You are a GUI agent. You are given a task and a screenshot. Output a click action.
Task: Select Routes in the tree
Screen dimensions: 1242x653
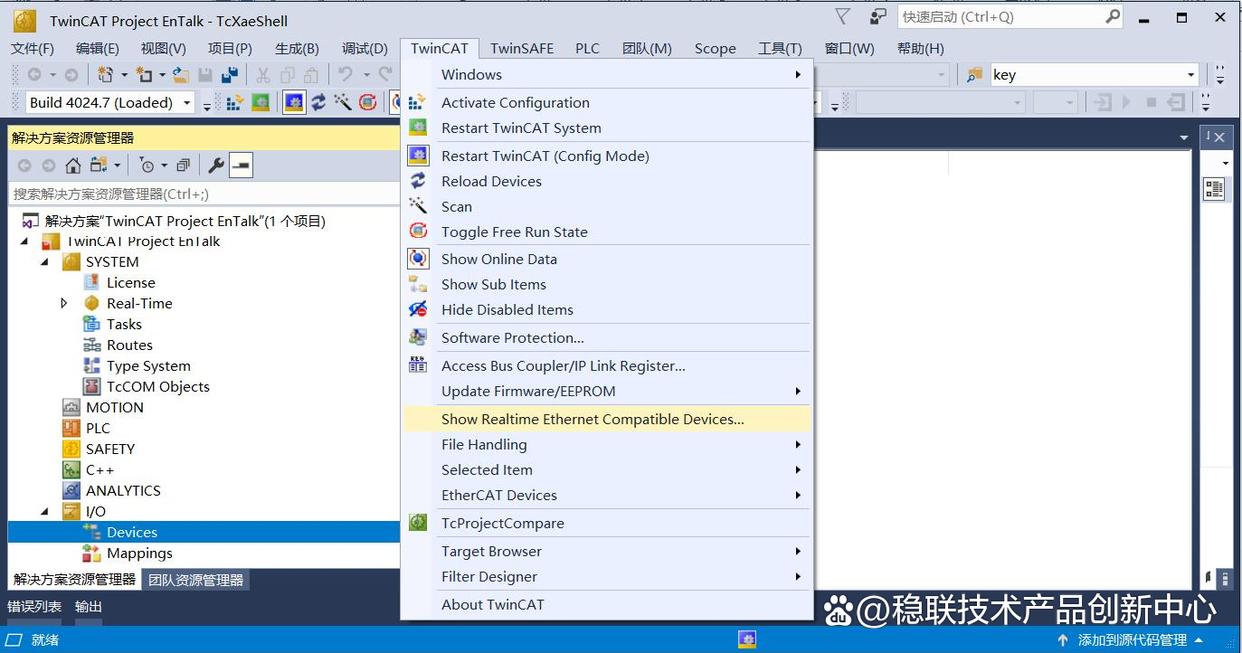(130, 345)
